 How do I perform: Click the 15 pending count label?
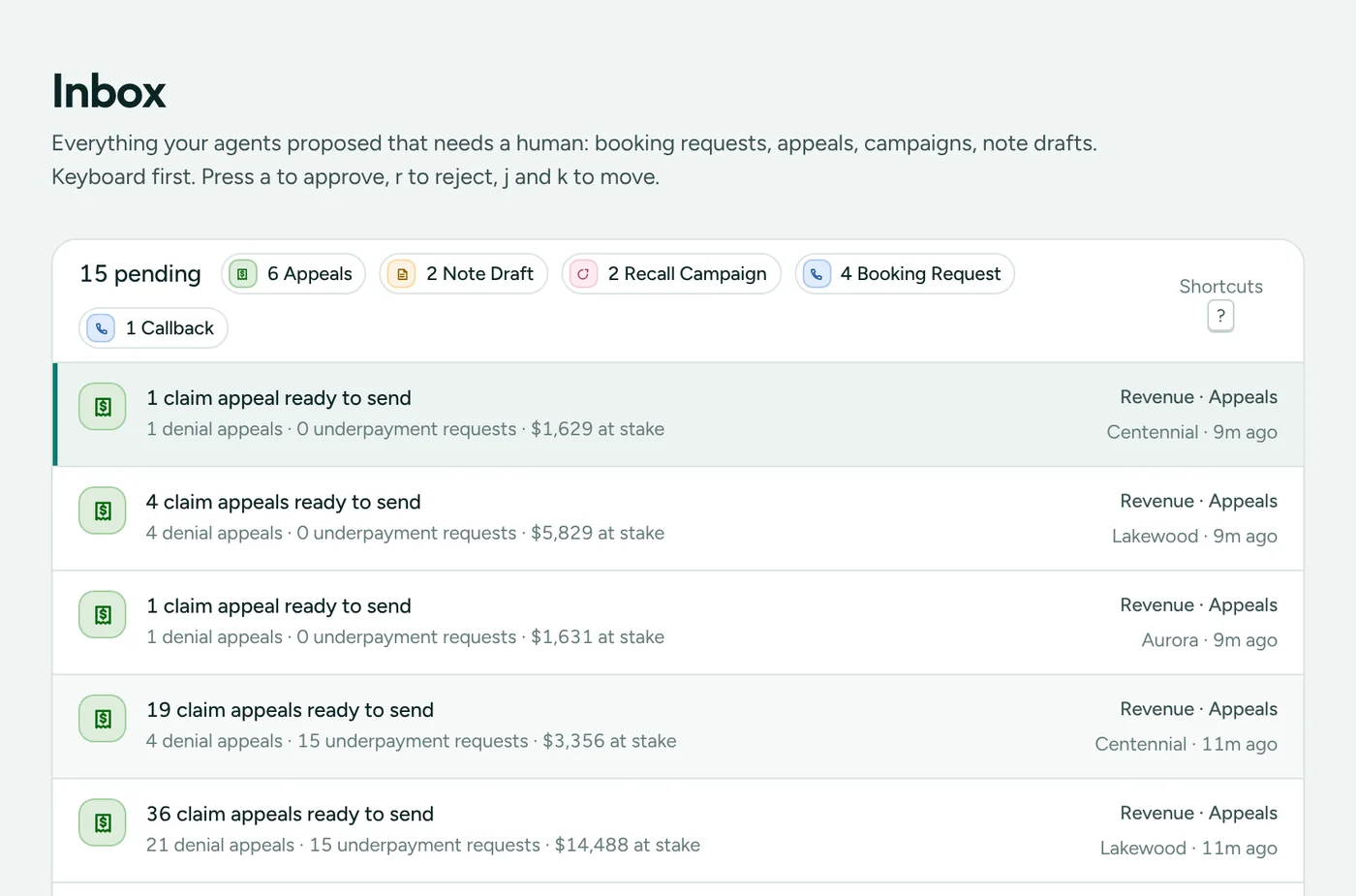(140, 274)
